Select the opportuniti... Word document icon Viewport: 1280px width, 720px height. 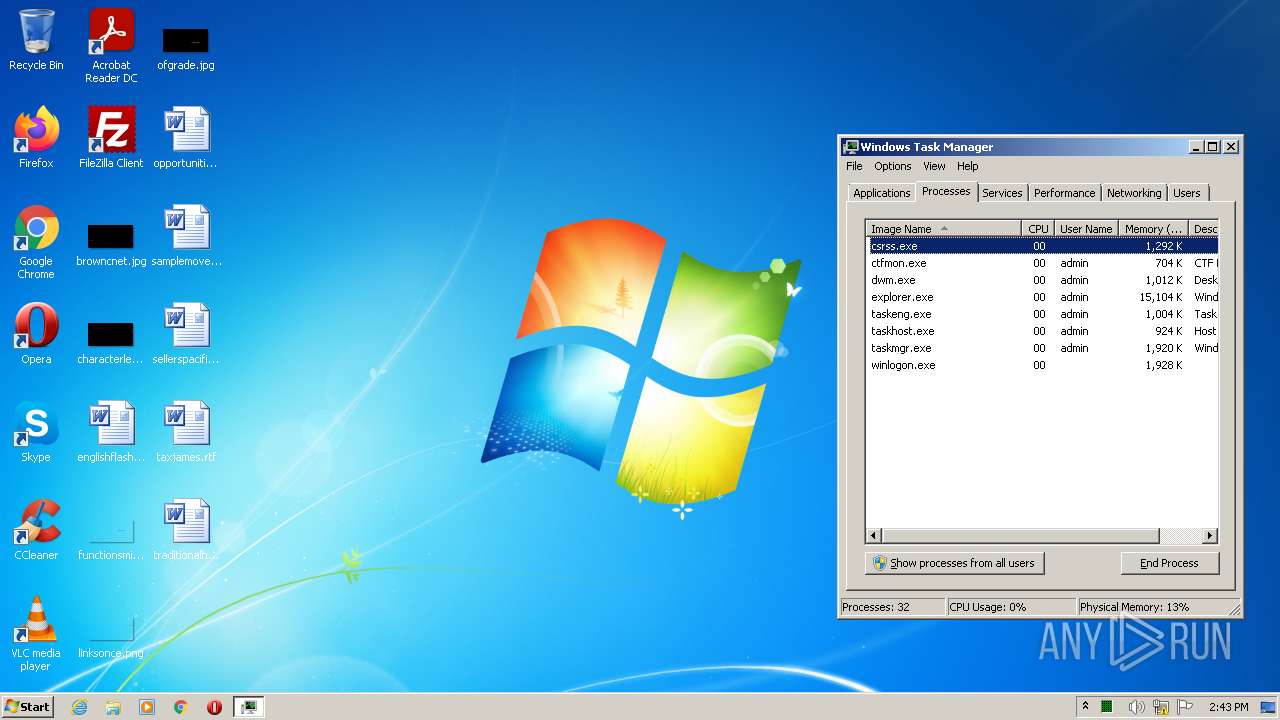[x=186, y=138]
